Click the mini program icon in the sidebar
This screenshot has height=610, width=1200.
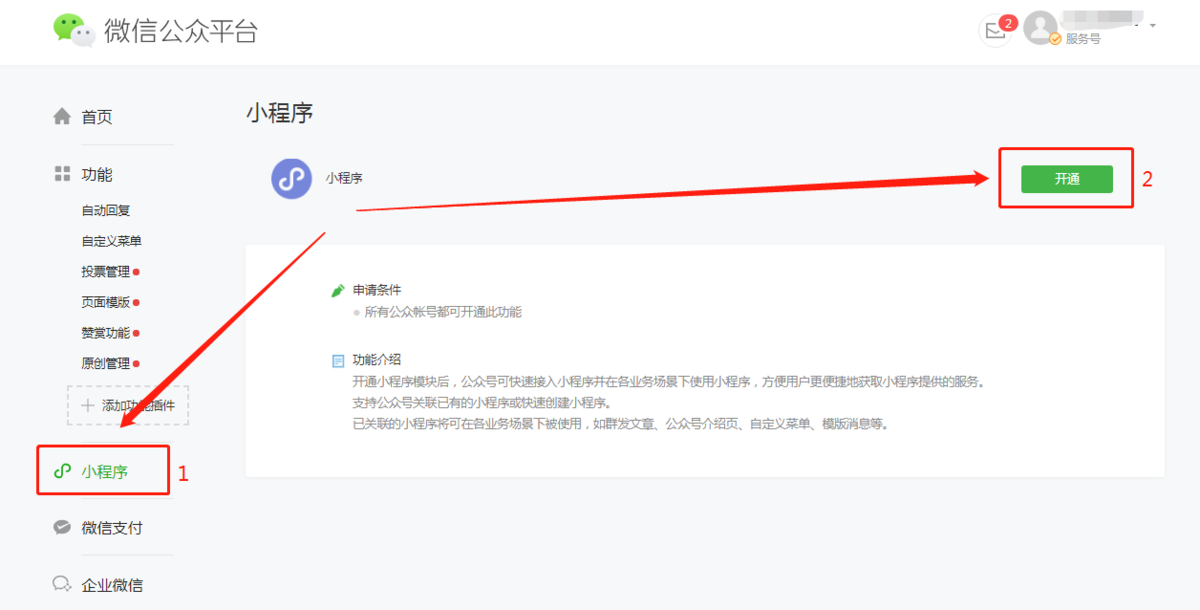pyautogui.click(x=62, y=471)
